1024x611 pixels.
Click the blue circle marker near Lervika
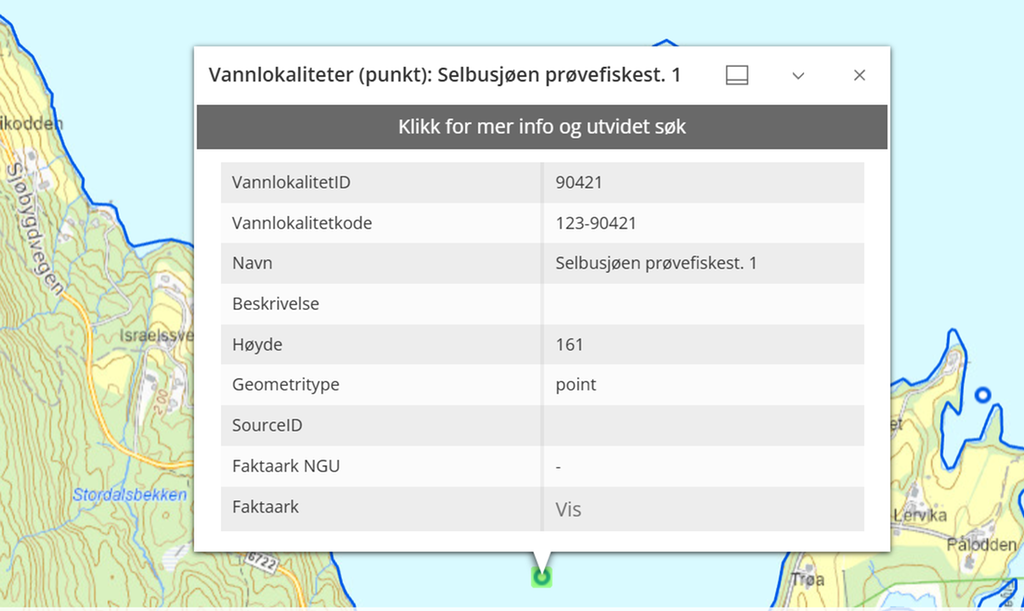coord(983,395)
